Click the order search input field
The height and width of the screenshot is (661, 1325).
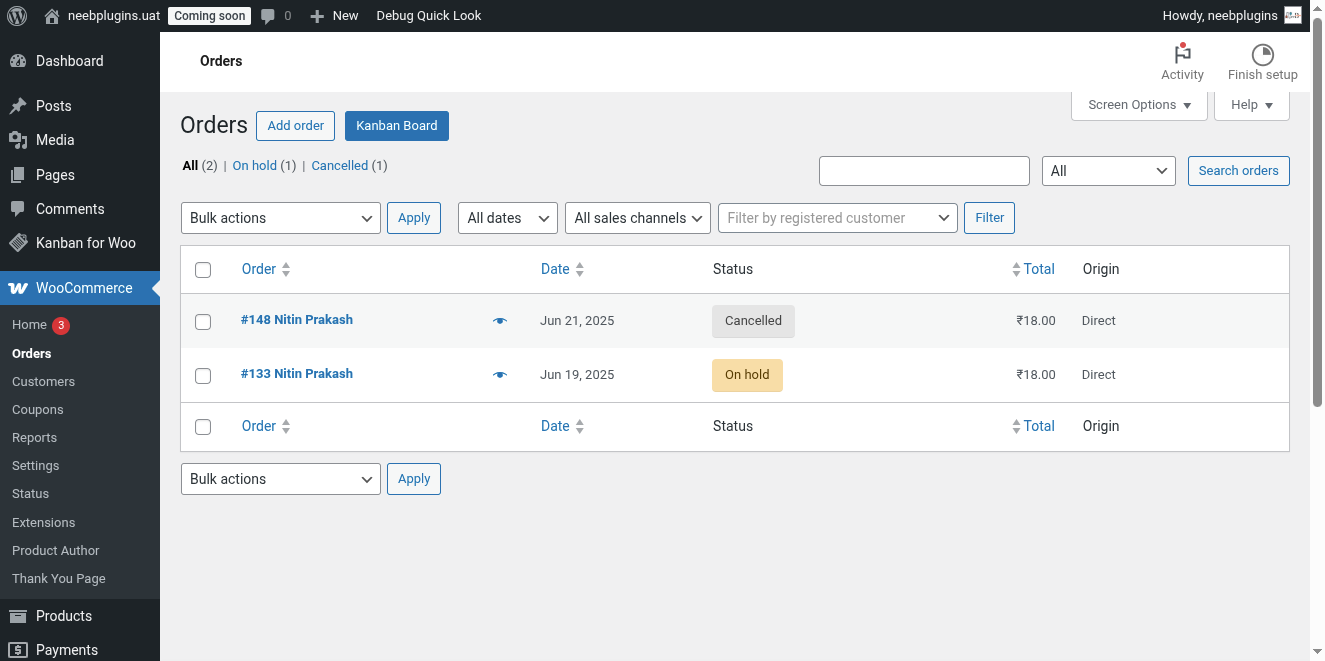(x=923, y=170)
